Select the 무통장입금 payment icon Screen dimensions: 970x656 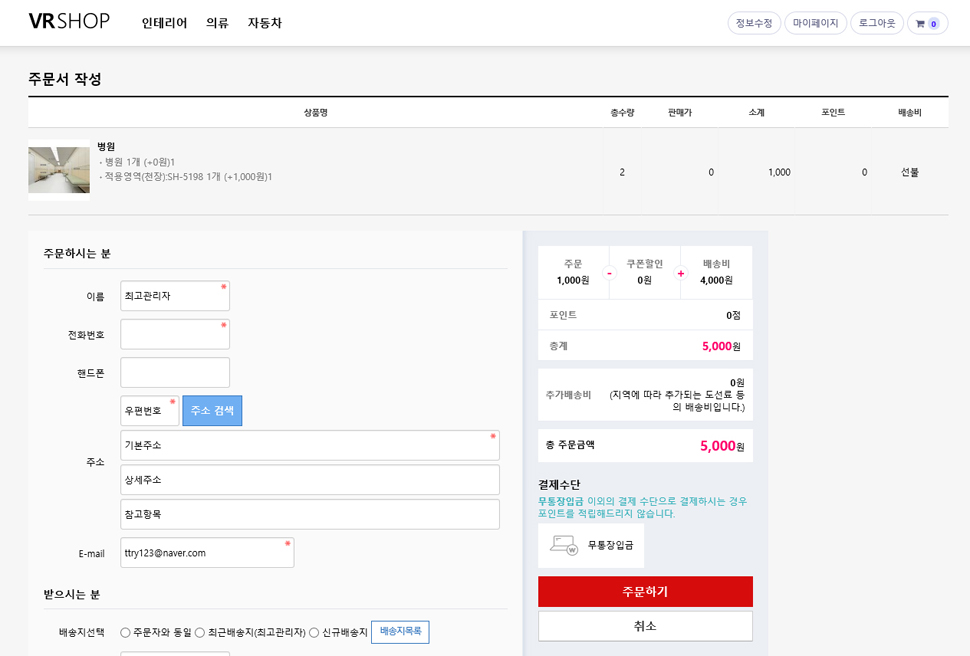(564, 545)
